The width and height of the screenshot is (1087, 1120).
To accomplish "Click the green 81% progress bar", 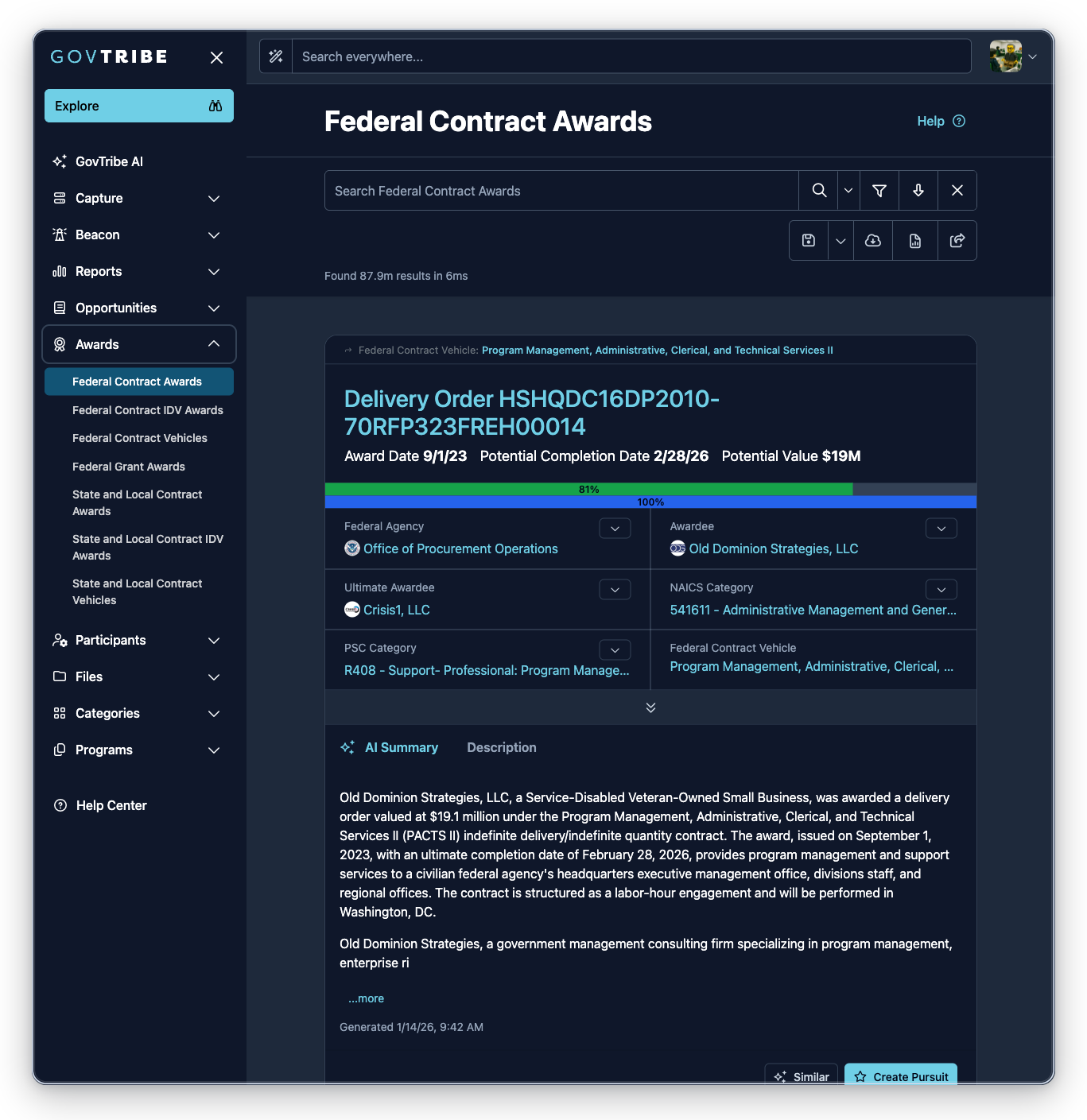I will click(589, 489).
